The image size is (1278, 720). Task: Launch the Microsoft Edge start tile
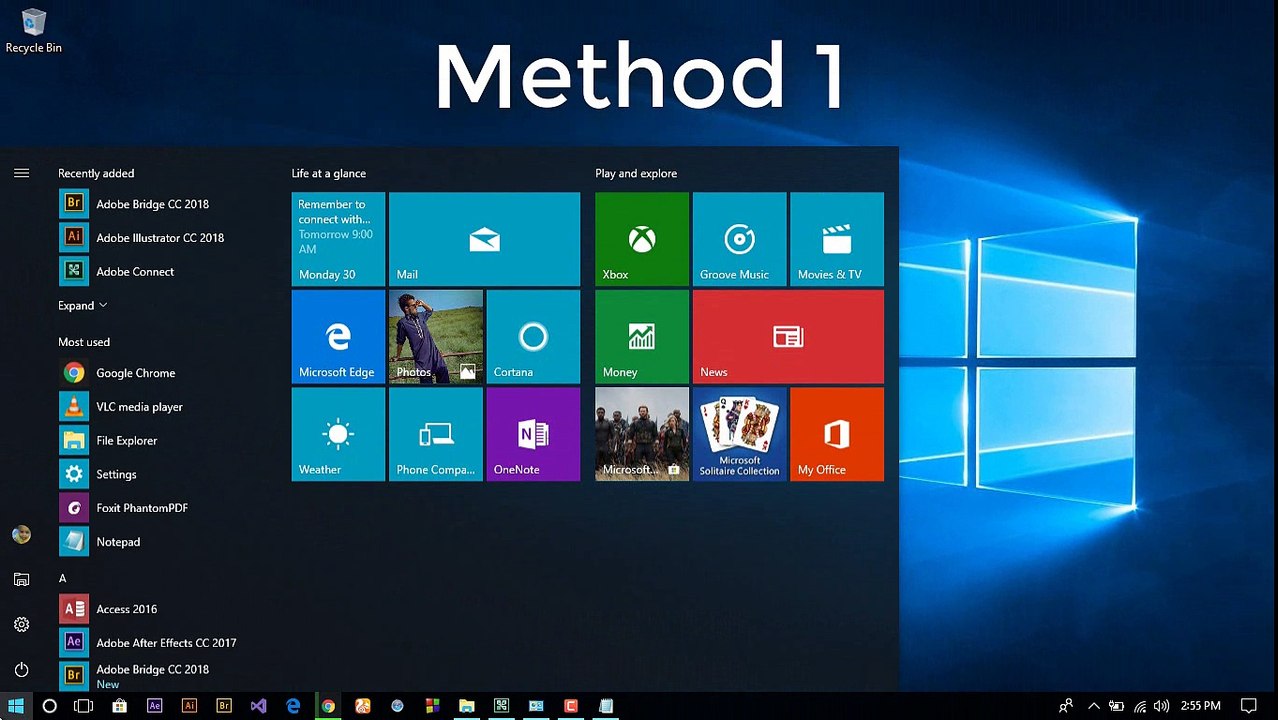click(338, 337)
